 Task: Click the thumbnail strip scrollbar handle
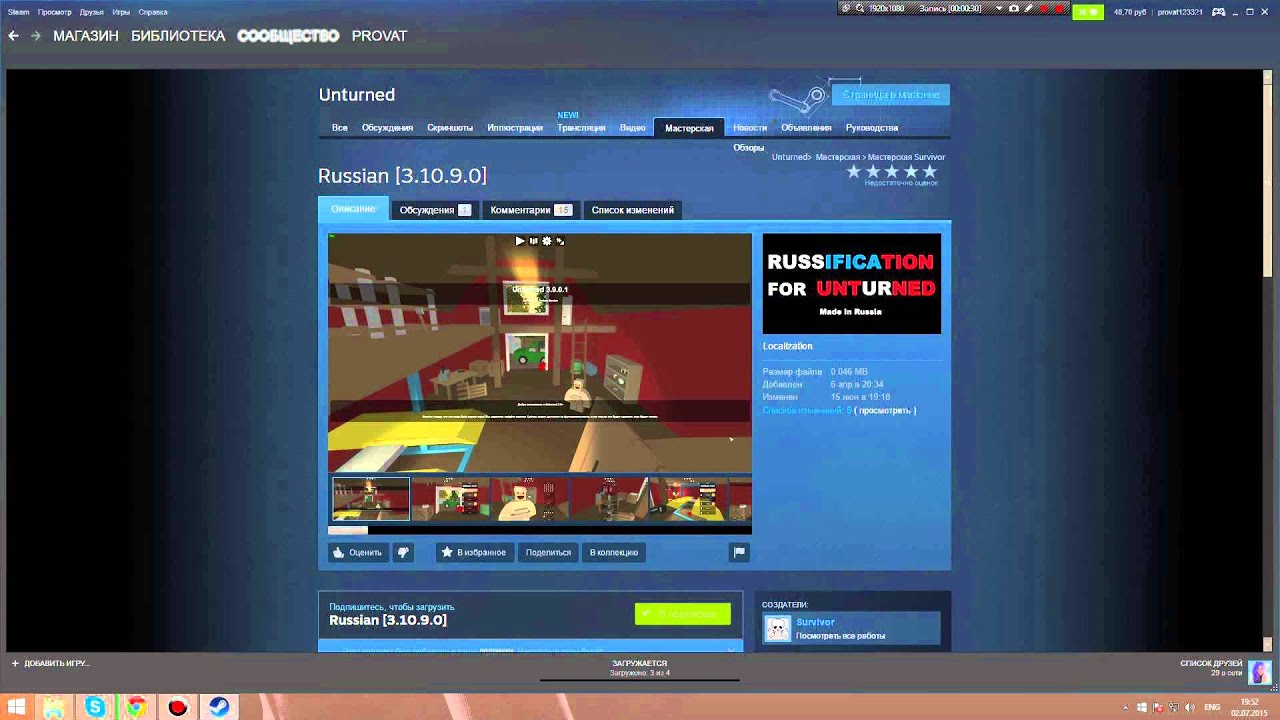pos(348,530)
